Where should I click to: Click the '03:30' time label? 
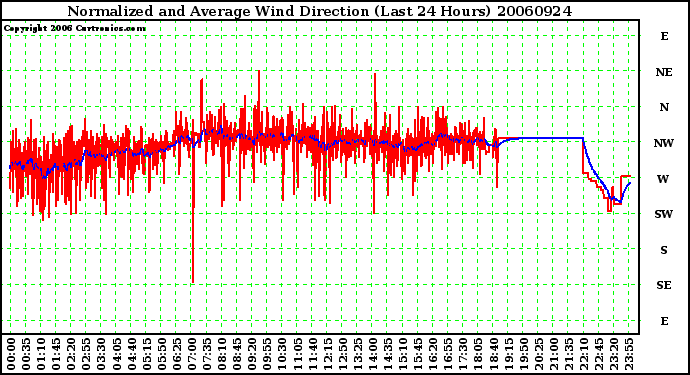101,354
